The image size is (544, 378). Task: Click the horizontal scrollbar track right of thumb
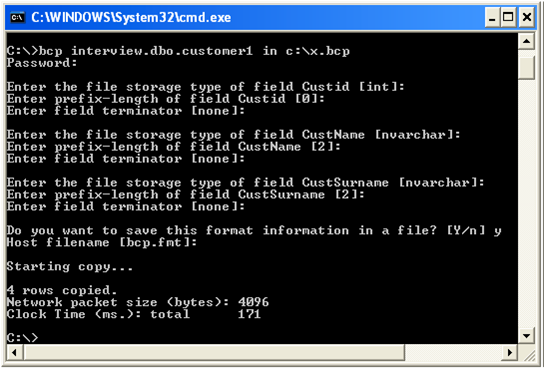coord(453,353)
